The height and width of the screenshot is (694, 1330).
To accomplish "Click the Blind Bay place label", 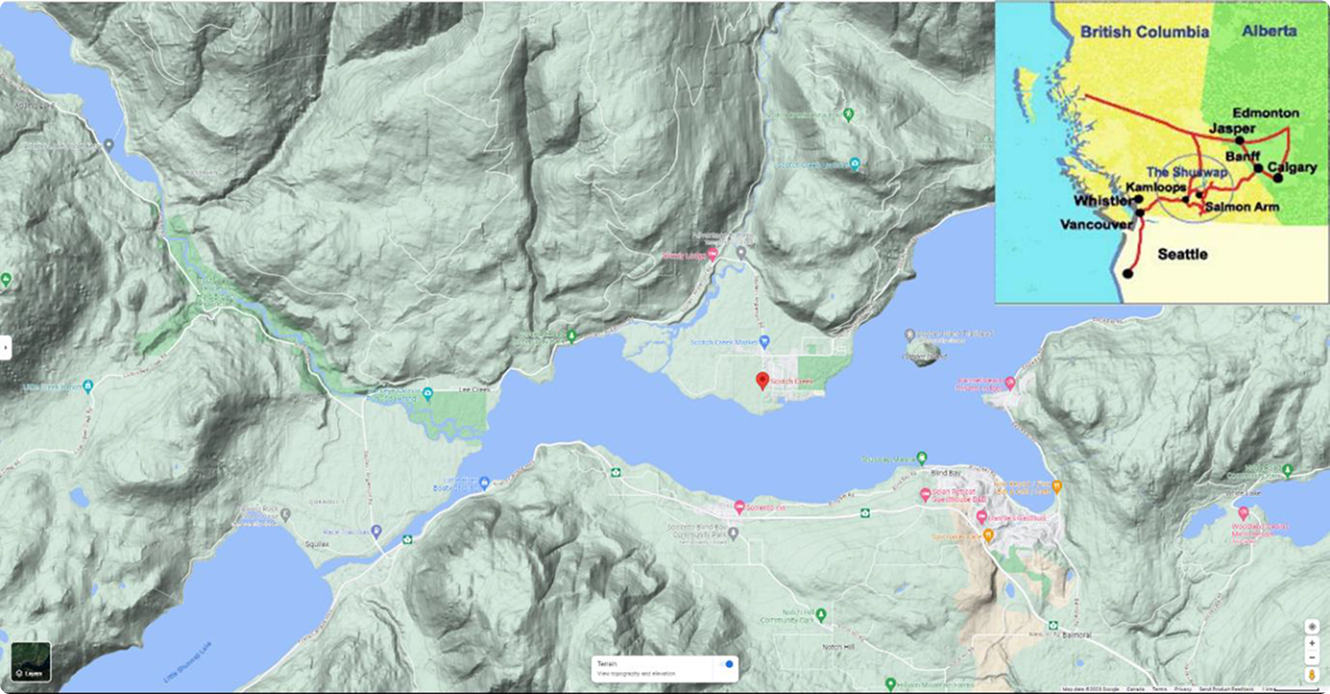I will pyautogui.click(x=945, y=473).
